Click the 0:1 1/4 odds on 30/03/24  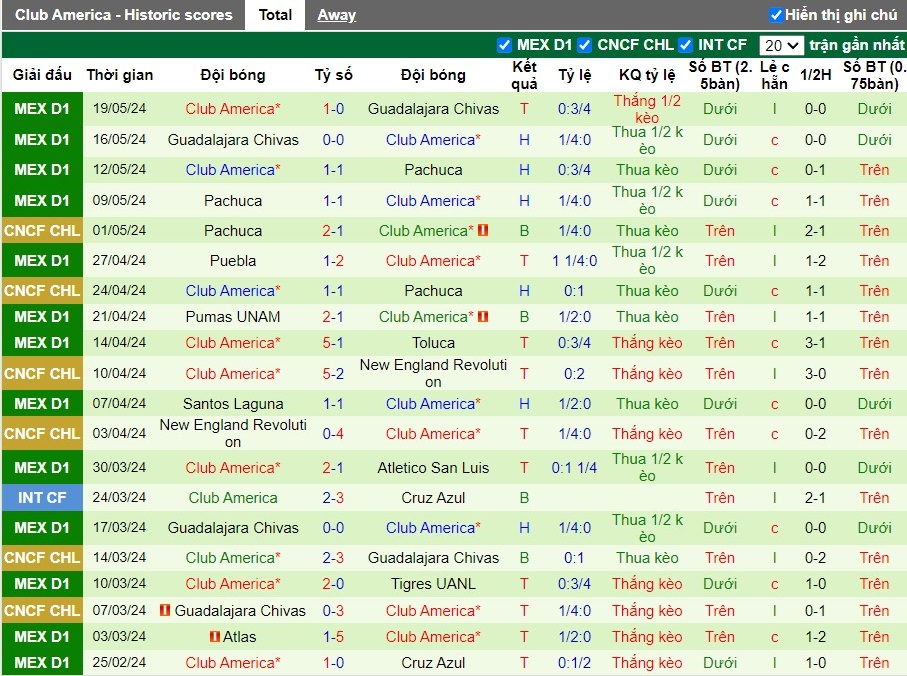[574, 467]
